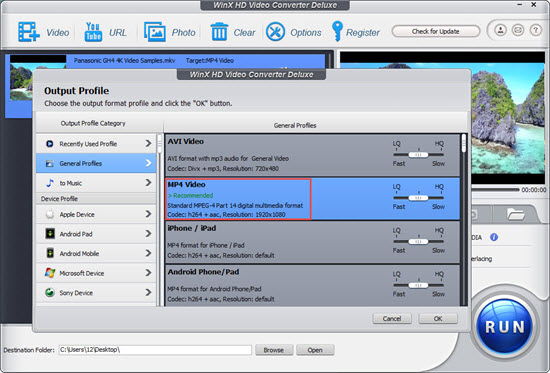Click the Recently Used Profile icon
The height and width of the screenshot is (373, 550).
(x=50, y=144)
